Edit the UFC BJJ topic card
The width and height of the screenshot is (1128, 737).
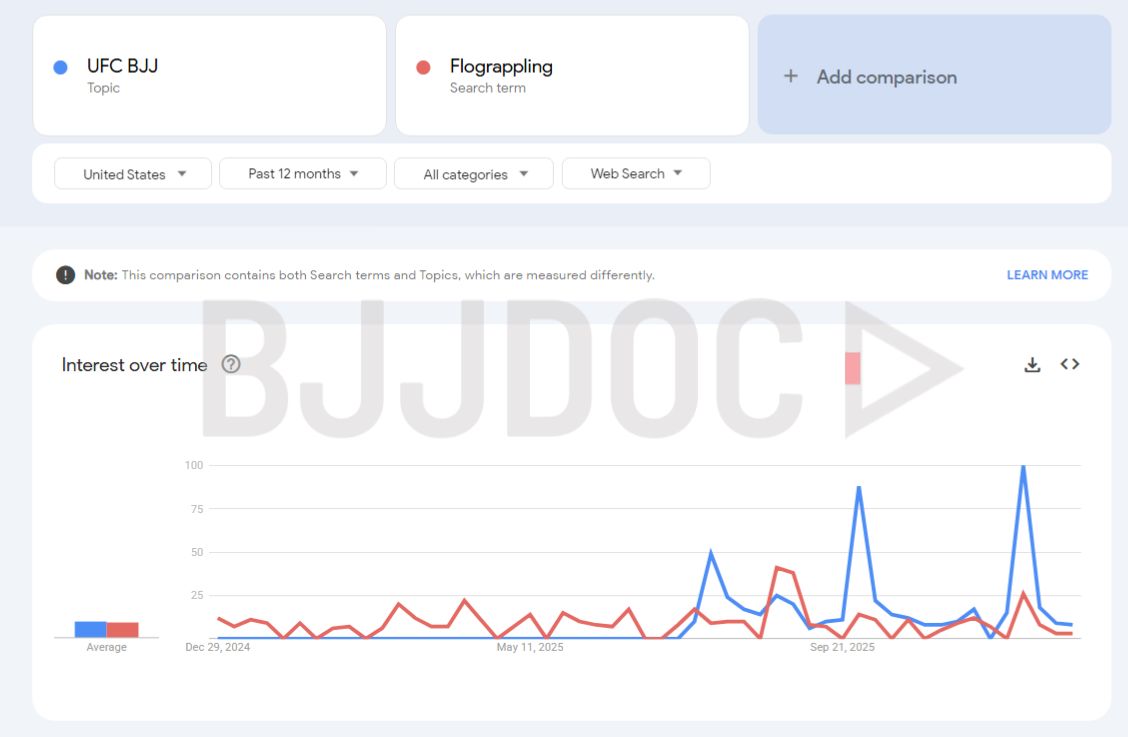209,75
